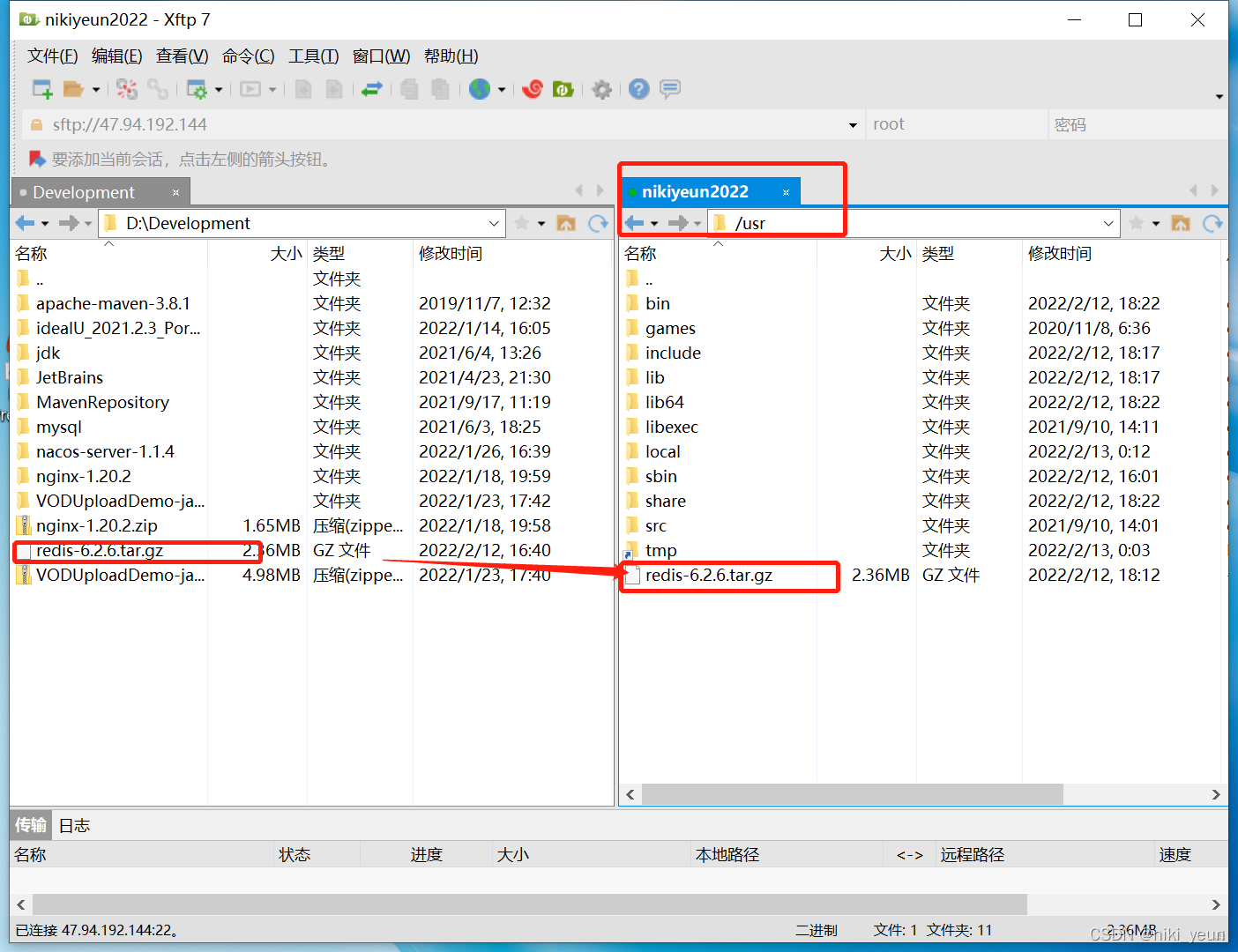The width and height of the screenshot is (1238, 952).
Task: Close the nikiyeun2022 tab
Action: pyautogui.click(x=786, y=192)
